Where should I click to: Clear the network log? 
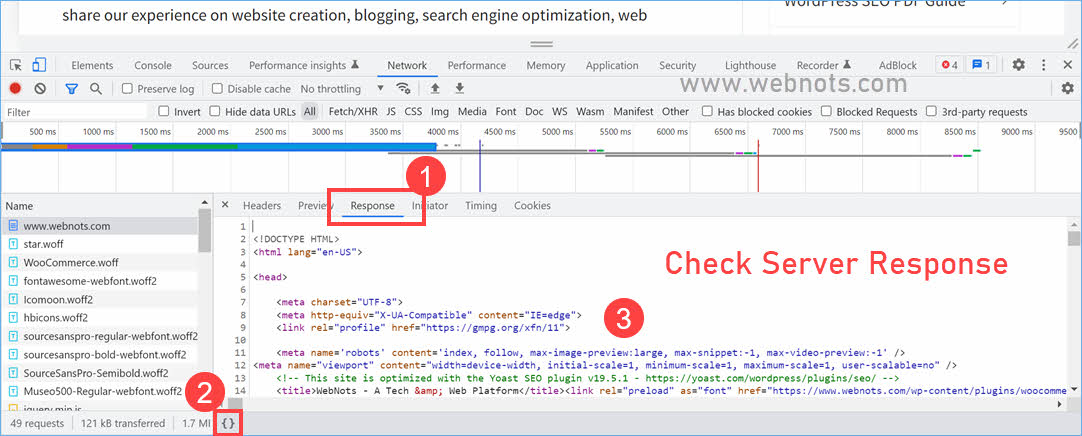pos(39,89)
